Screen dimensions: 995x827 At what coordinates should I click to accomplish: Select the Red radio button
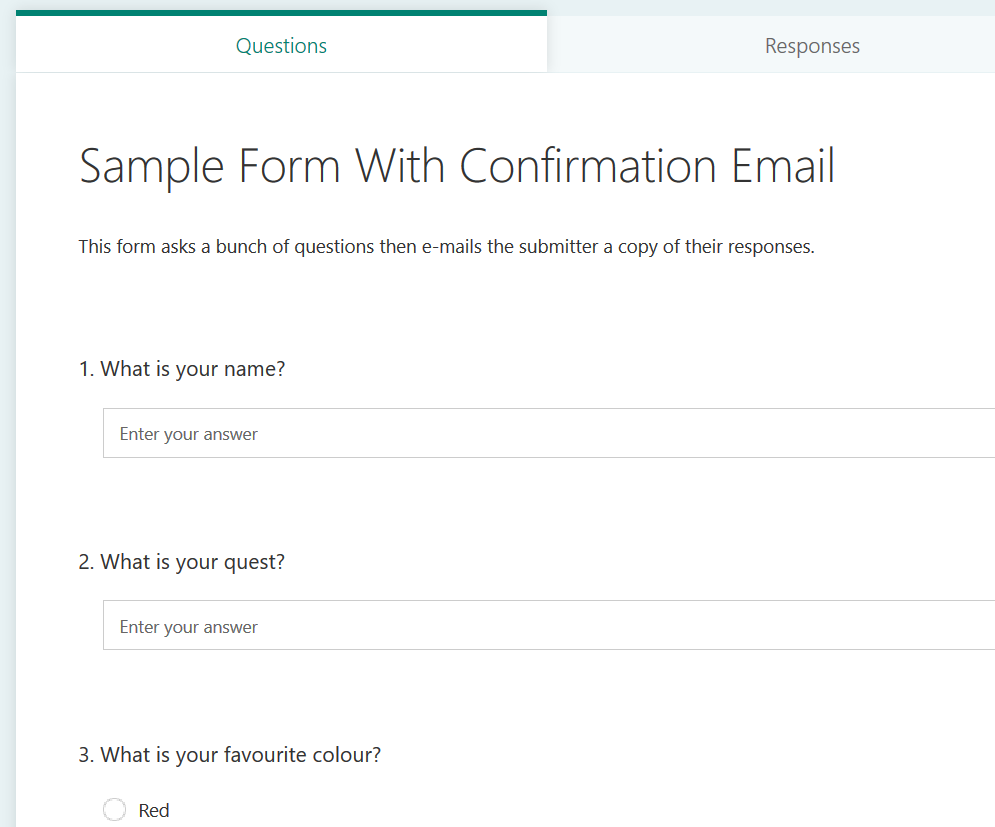[x=115, y=810]
